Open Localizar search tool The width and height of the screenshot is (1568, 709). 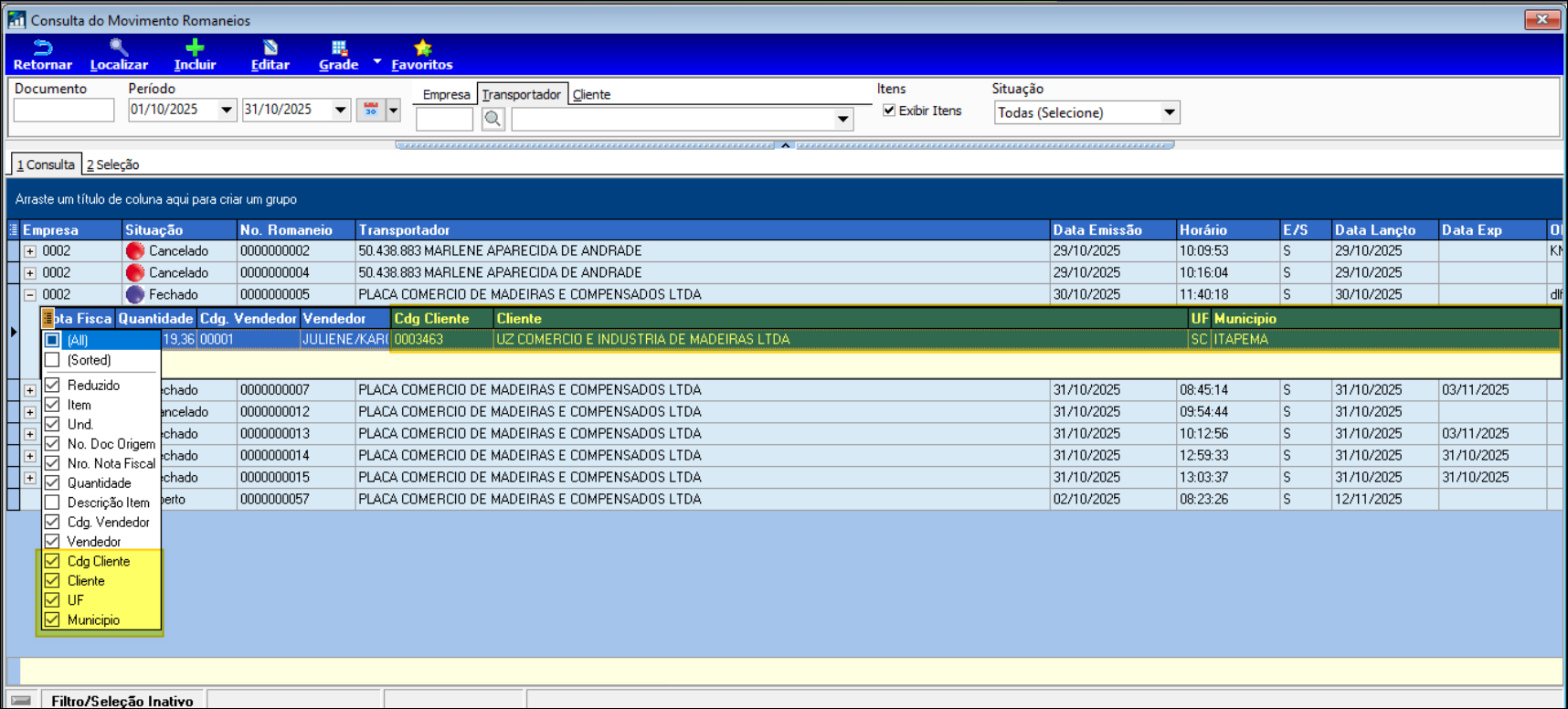(x=119, y=48)
